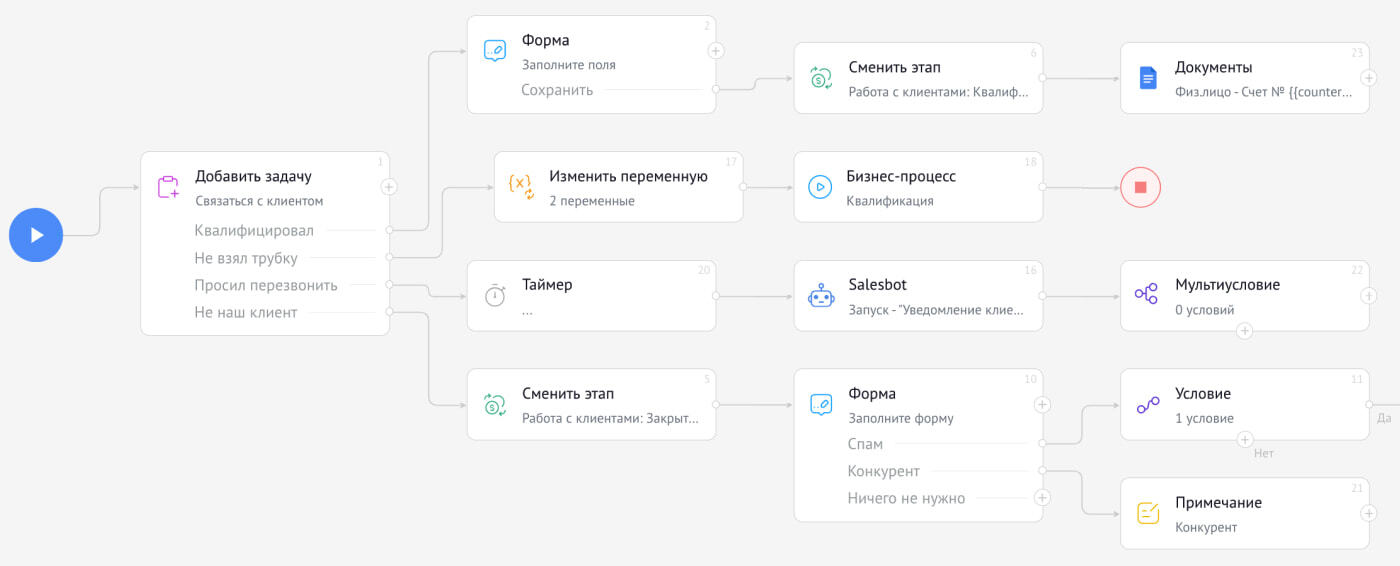
Task: Click plus button on Форма Заполните поля card
Action: tap(716, 50)
